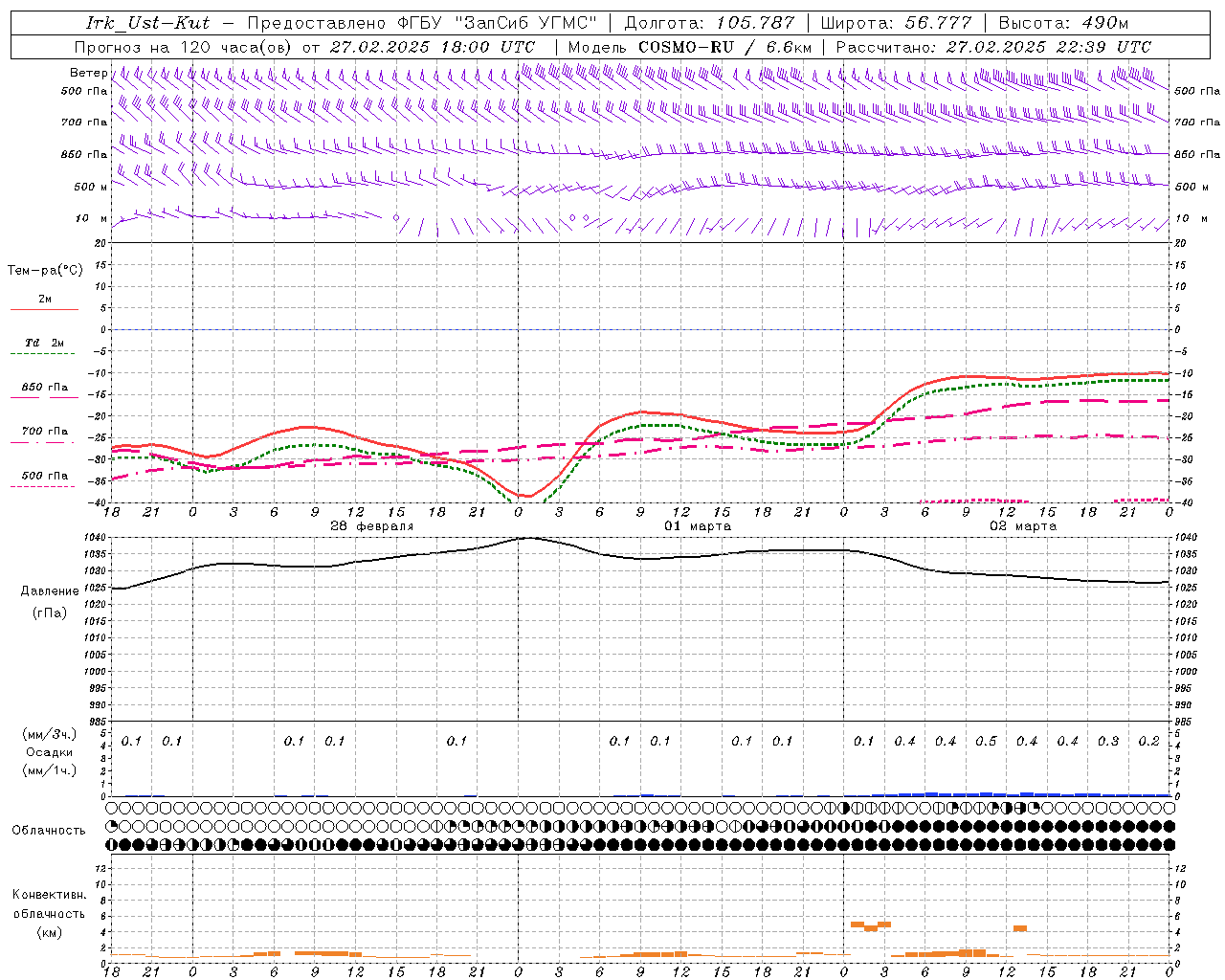Click the '0.5' precipitation amount value
Screen dimensions: 1225x980
[x=986, y=741]
